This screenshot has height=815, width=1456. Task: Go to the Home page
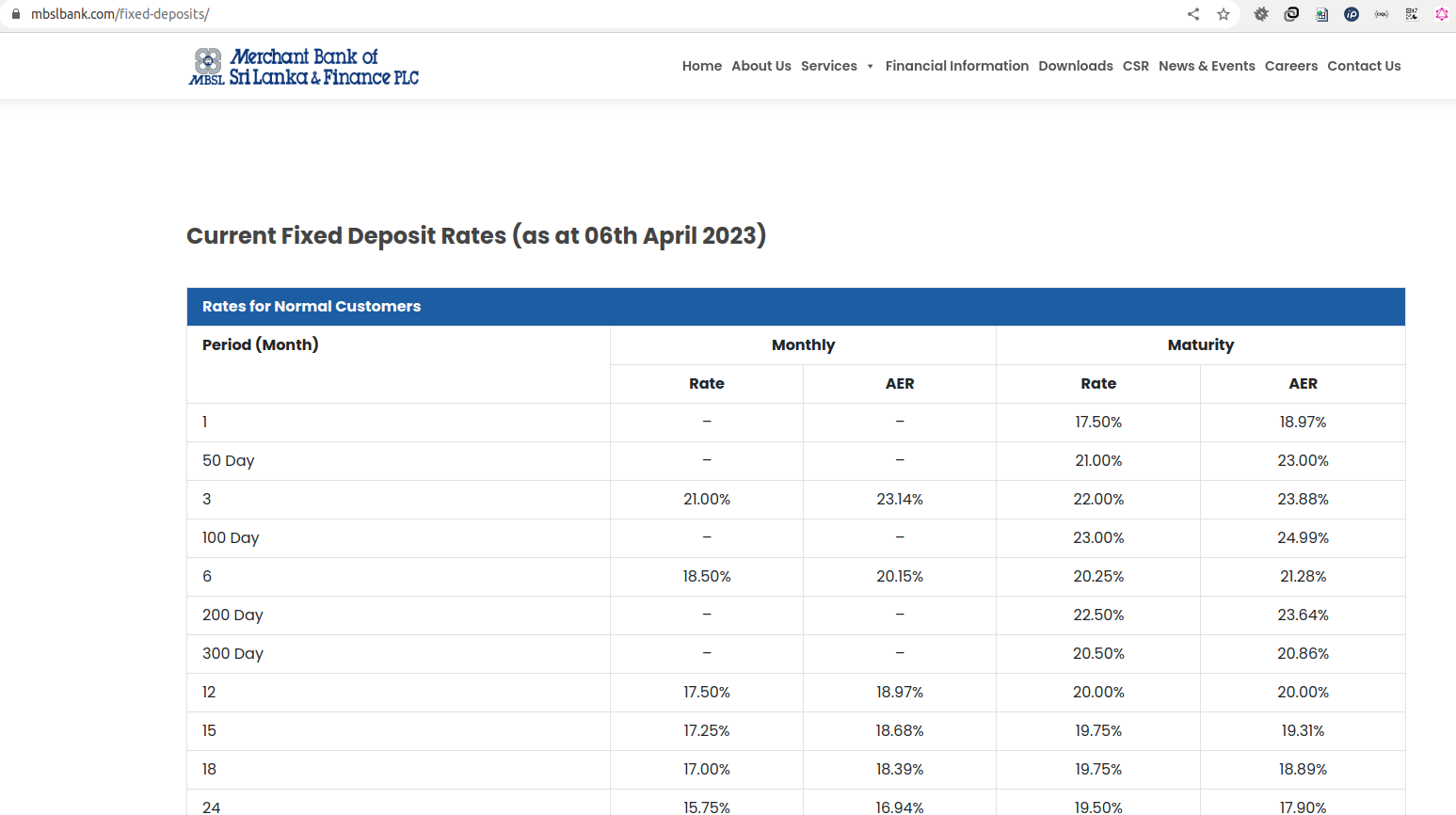click(702, 66)
